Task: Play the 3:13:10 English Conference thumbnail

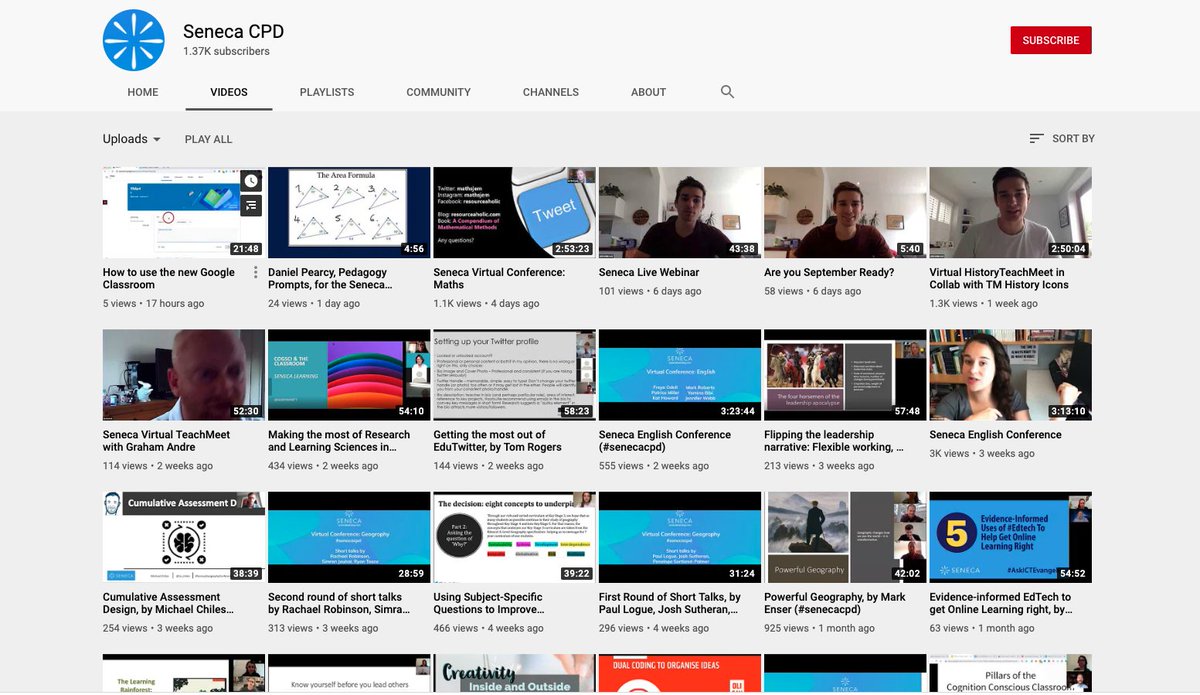Action: (x=1011, y=375)
